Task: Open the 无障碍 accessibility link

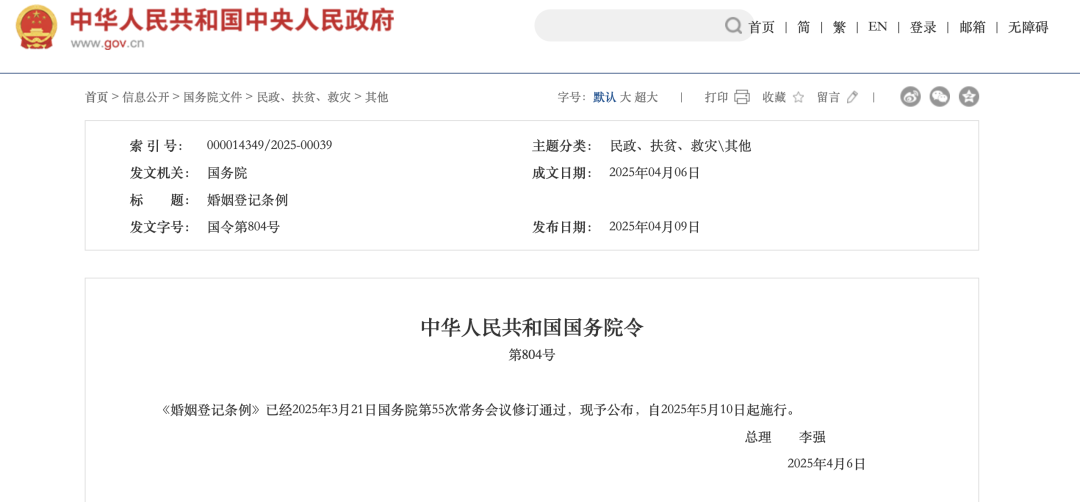Action: tap(1028, 27)
